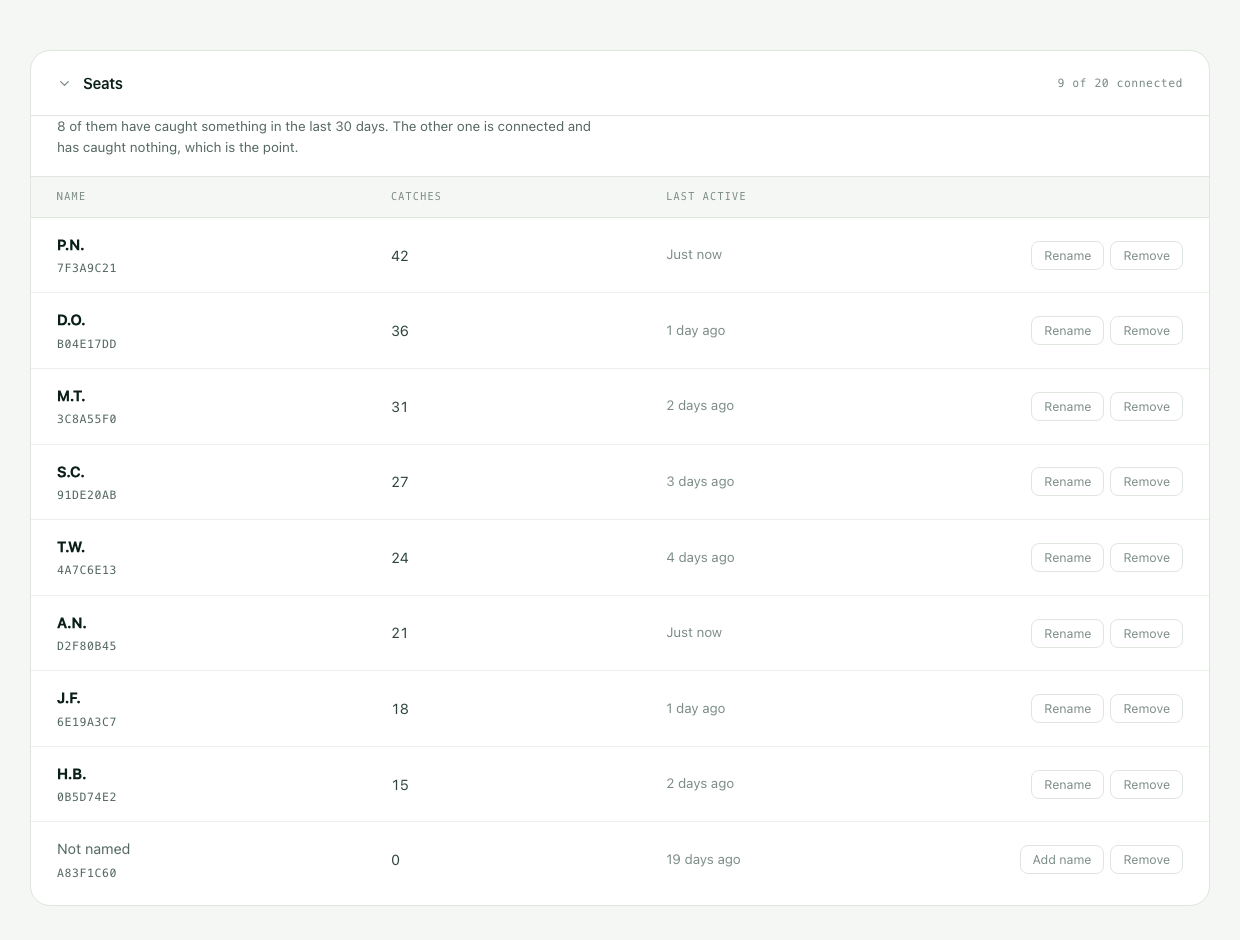
Task: Rename the M.T. seat
Action: [1067, 407]
